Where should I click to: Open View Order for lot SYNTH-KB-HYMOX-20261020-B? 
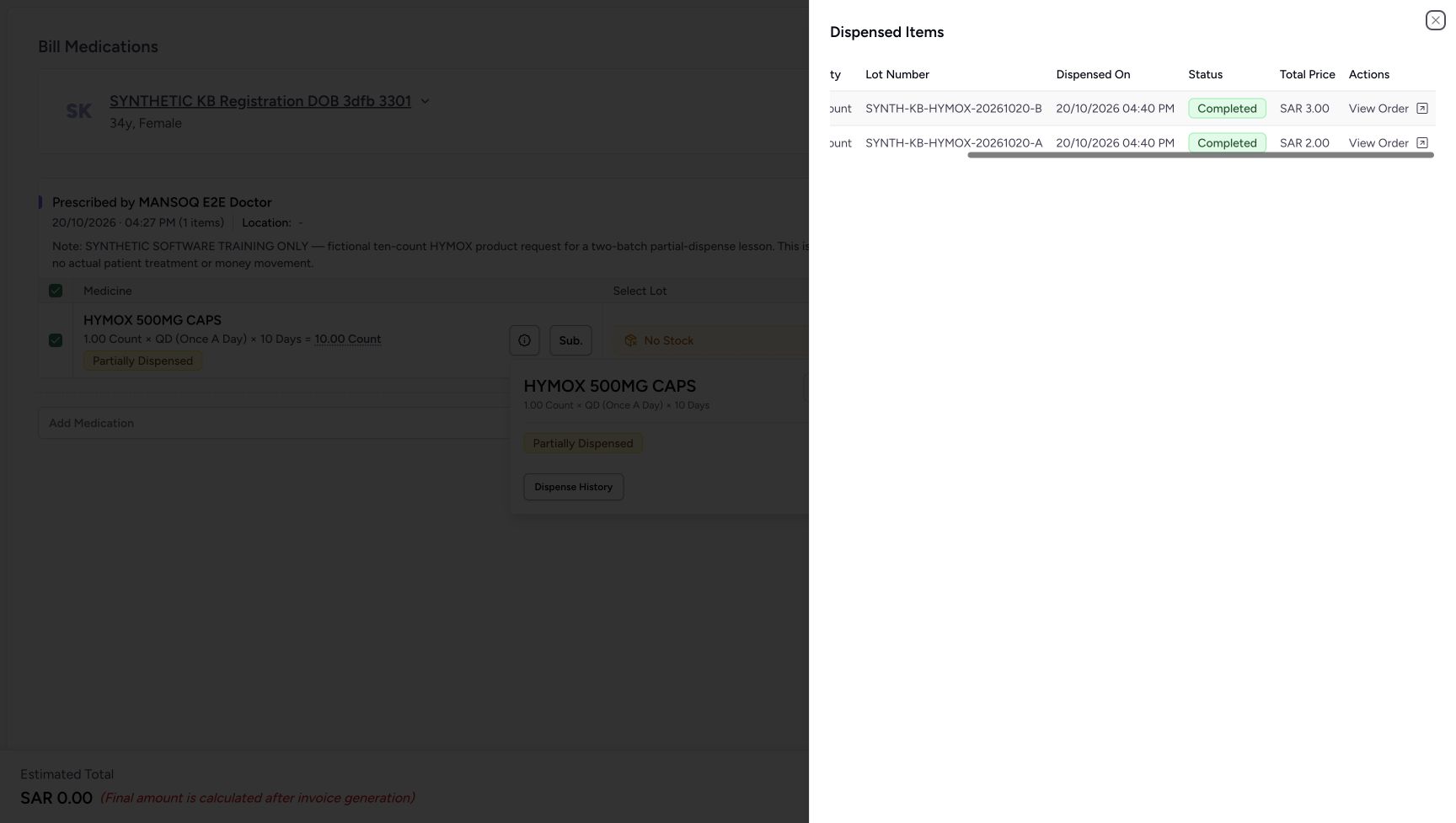pos(1388,109)
